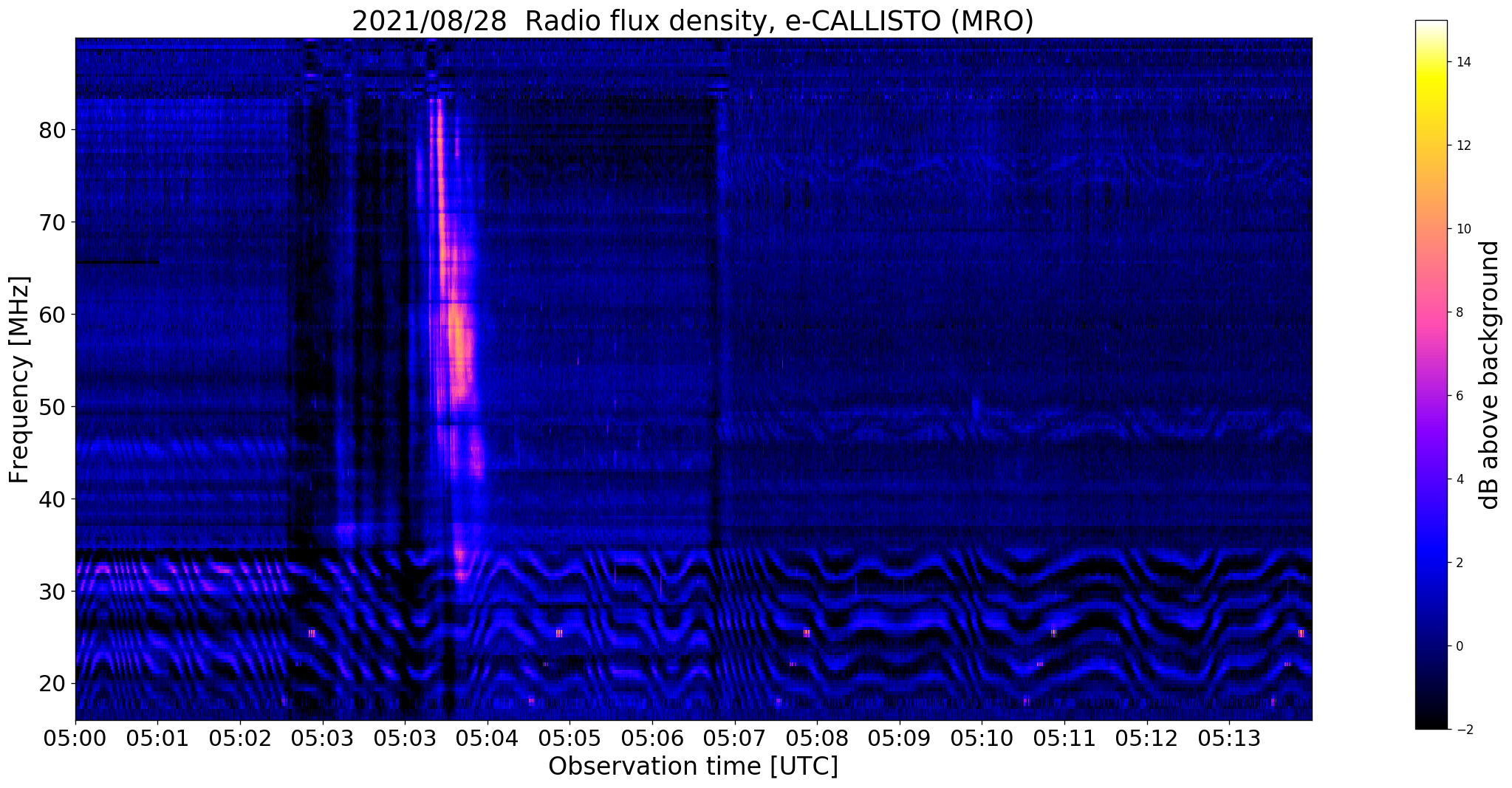Click the colorbar tick value 2
This screenshot has width=1512, height=788.
click(1459, 563)
